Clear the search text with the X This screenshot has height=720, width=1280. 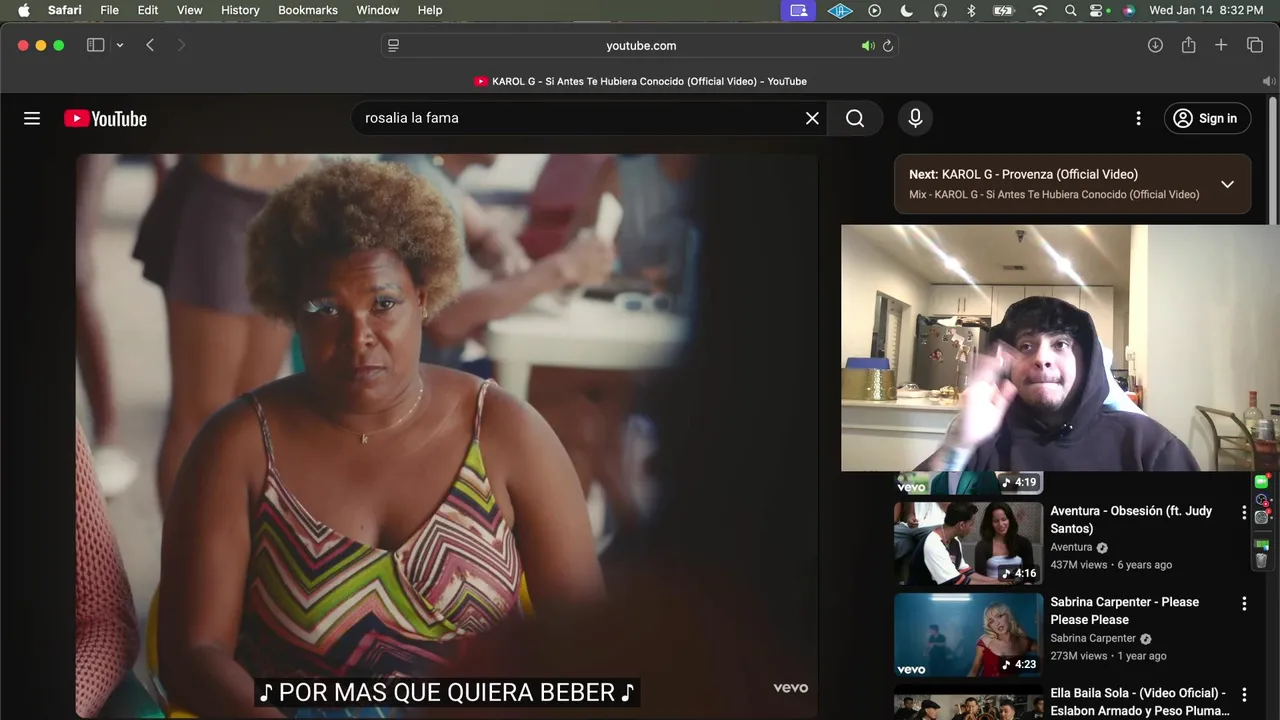812,118
